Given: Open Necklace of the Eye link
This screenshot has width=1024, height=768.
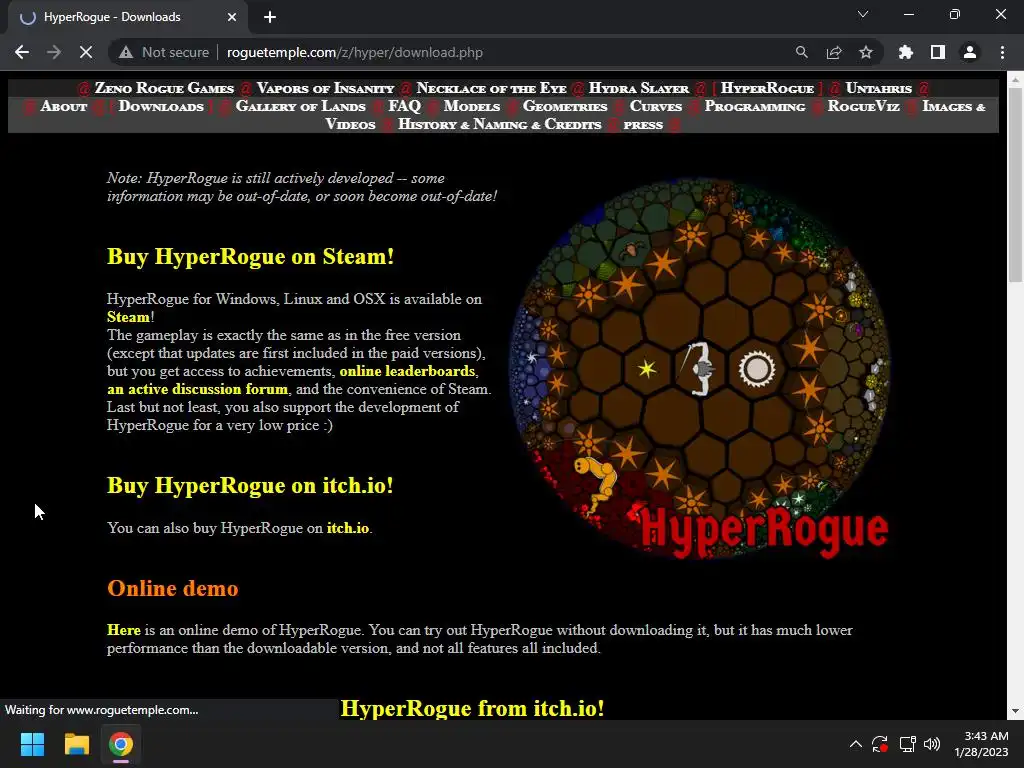Looking at the screenshot, I should (491, 88).
